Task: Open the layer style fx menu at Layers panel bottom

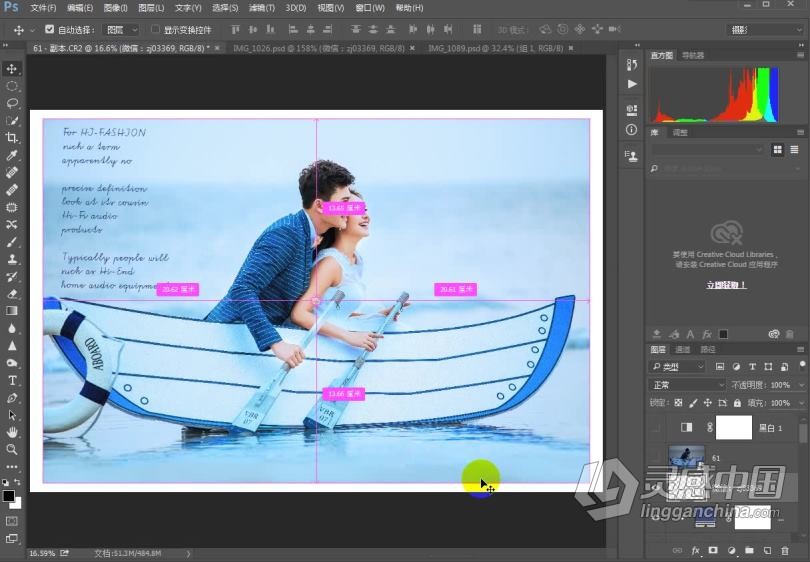Action: [695, 551]
